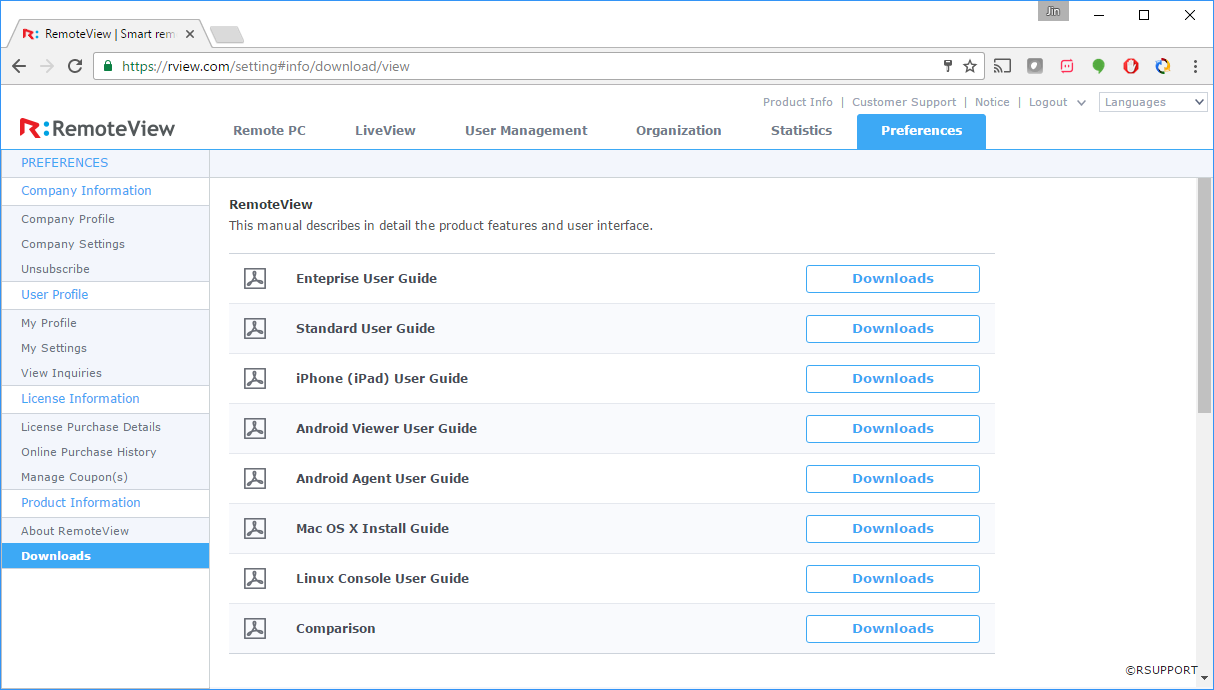This screenshot has height=690, width=1214.
Task: Reload the page
Action: pyautogui.click(x=75, y=66)
